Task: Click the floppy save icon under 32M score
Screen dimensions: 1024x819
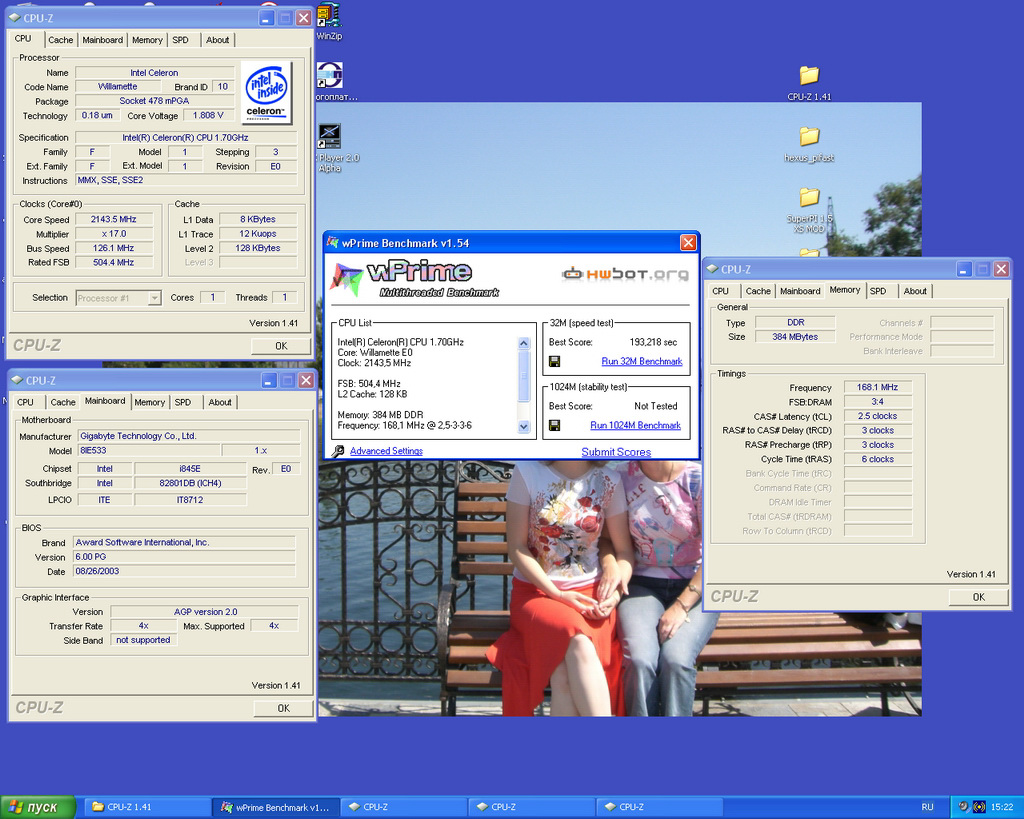Action: tap(554, 361)
